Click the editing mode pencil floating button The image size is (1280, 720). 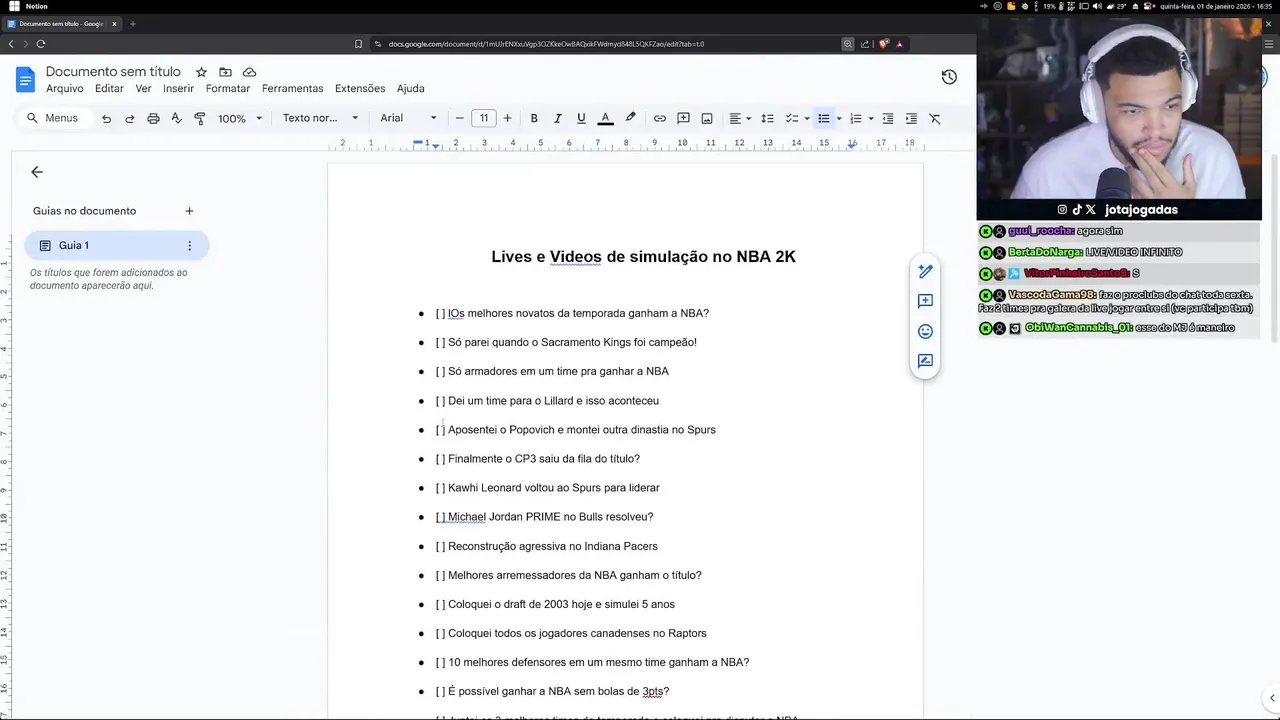click(x=925, y=271)
